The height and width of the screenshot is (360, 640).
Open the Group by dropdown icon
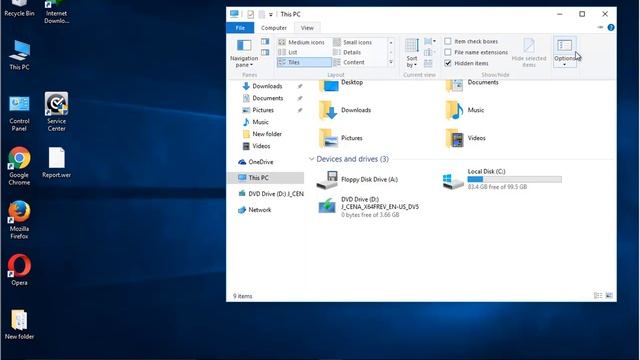(429, 41)
